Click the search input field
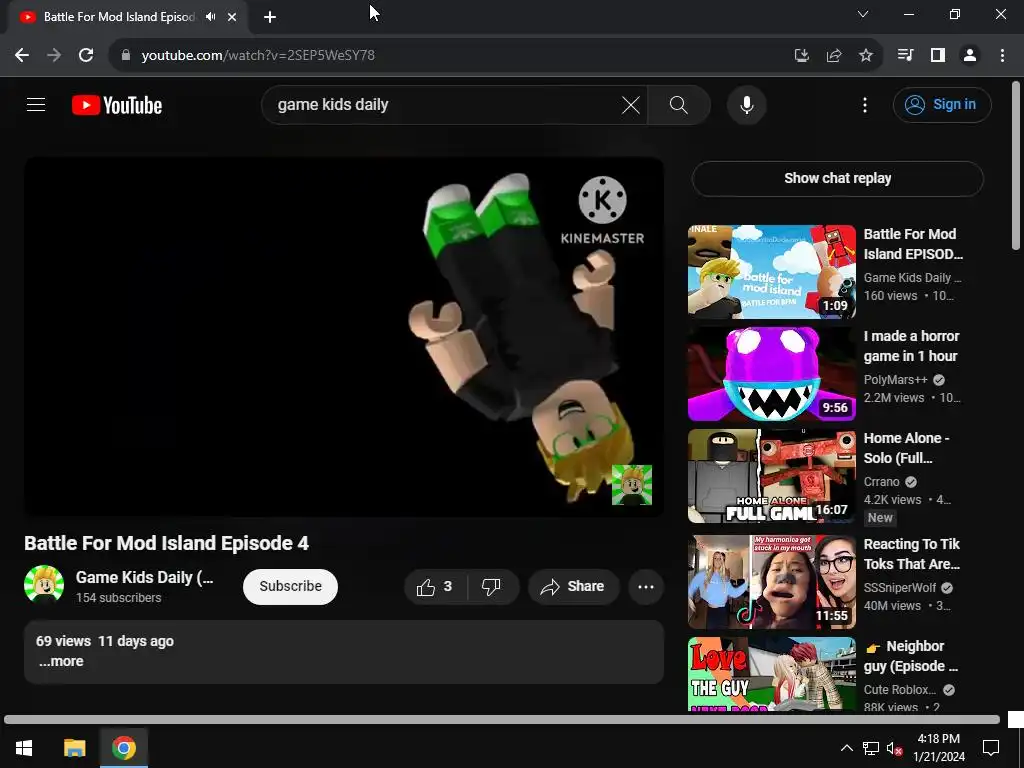 [x=444, y=104]
